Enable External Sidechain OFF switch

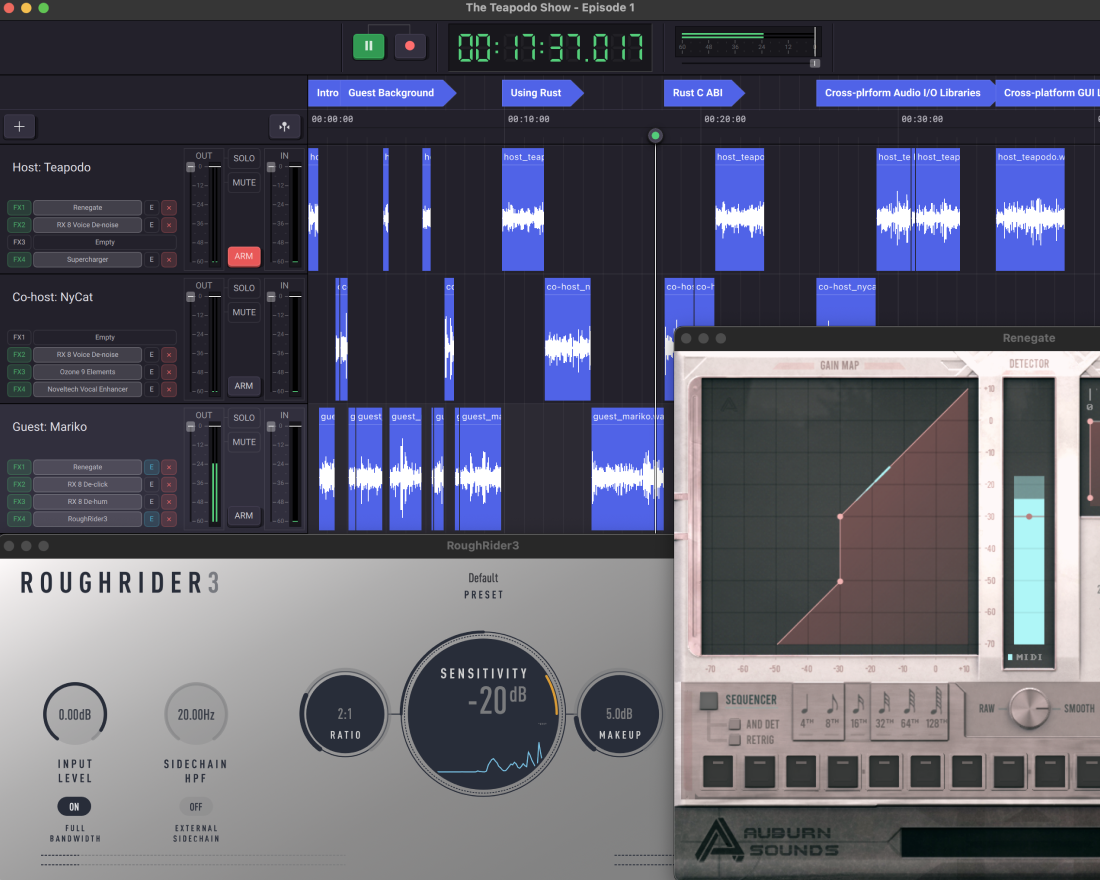tap(195, 807)
